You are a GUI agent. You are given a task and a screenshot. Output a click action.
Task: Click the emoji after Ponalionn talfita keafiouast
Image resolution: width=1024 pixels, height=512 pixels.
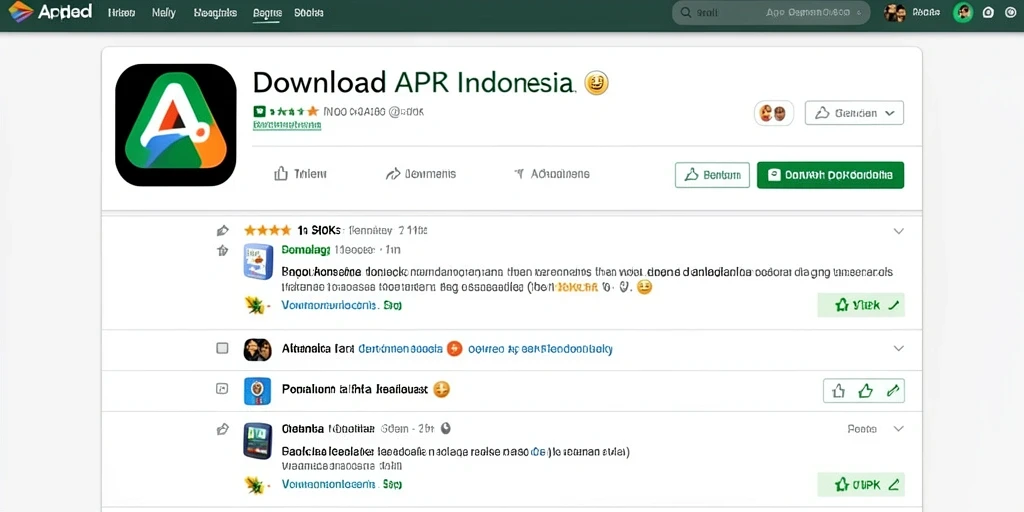pyautogui.click(x=442, y=389)
